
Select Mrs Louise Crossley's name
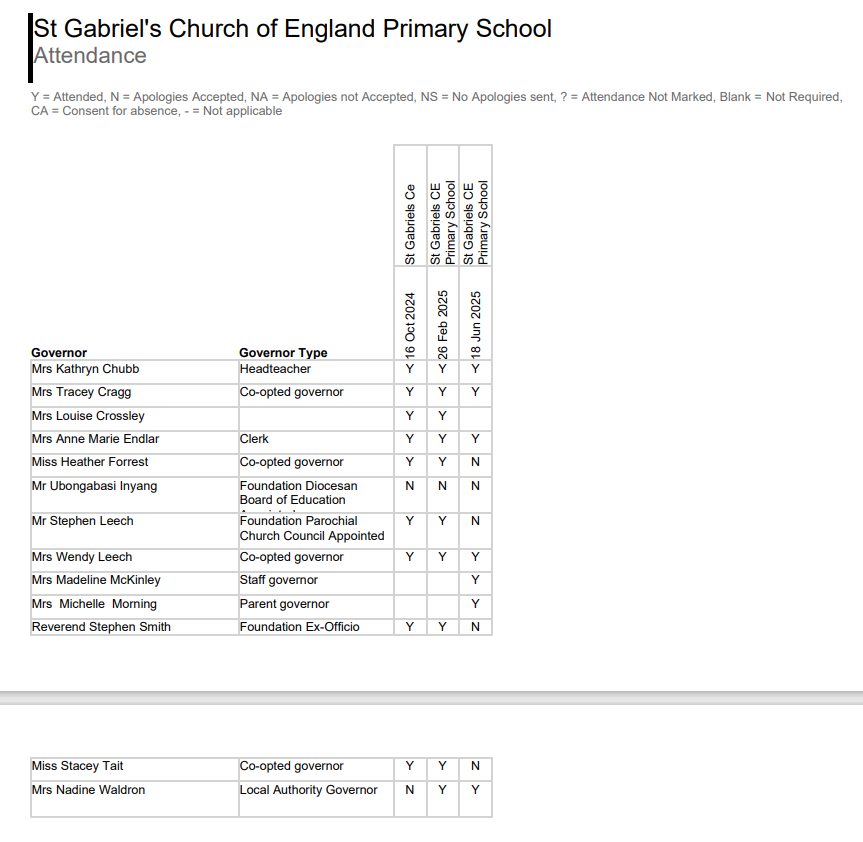[x=88, y=416]
